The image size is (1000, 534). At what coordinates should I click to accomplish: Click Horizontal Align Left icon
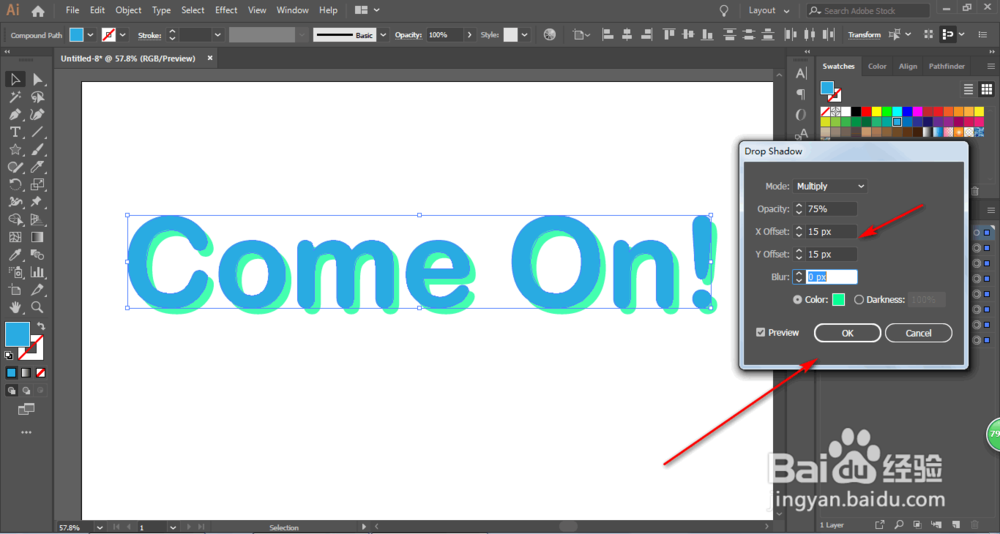click(x=608, y=35)
